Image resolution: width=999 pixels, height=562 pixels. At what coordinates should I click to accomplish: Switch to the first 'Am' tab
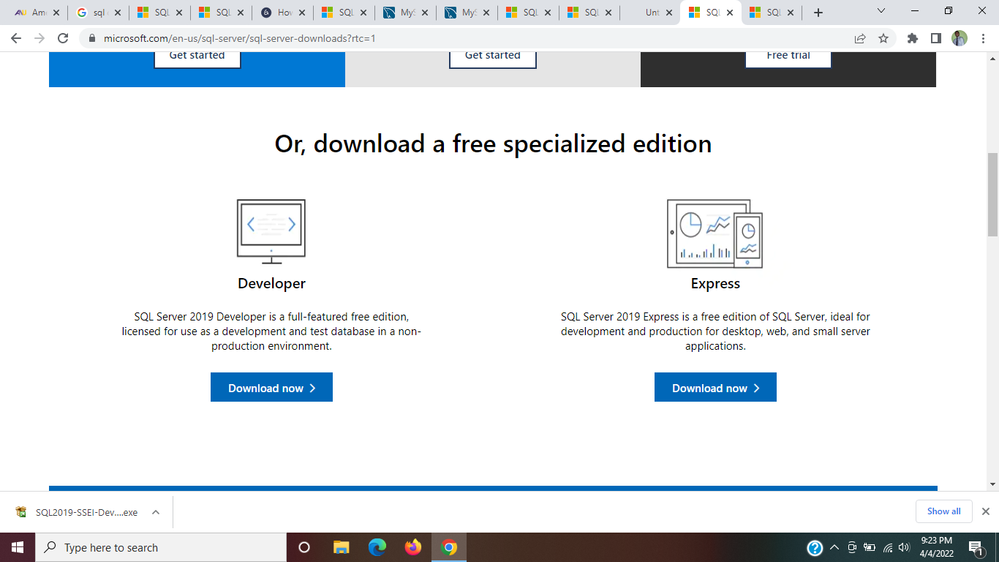point(37,12)
